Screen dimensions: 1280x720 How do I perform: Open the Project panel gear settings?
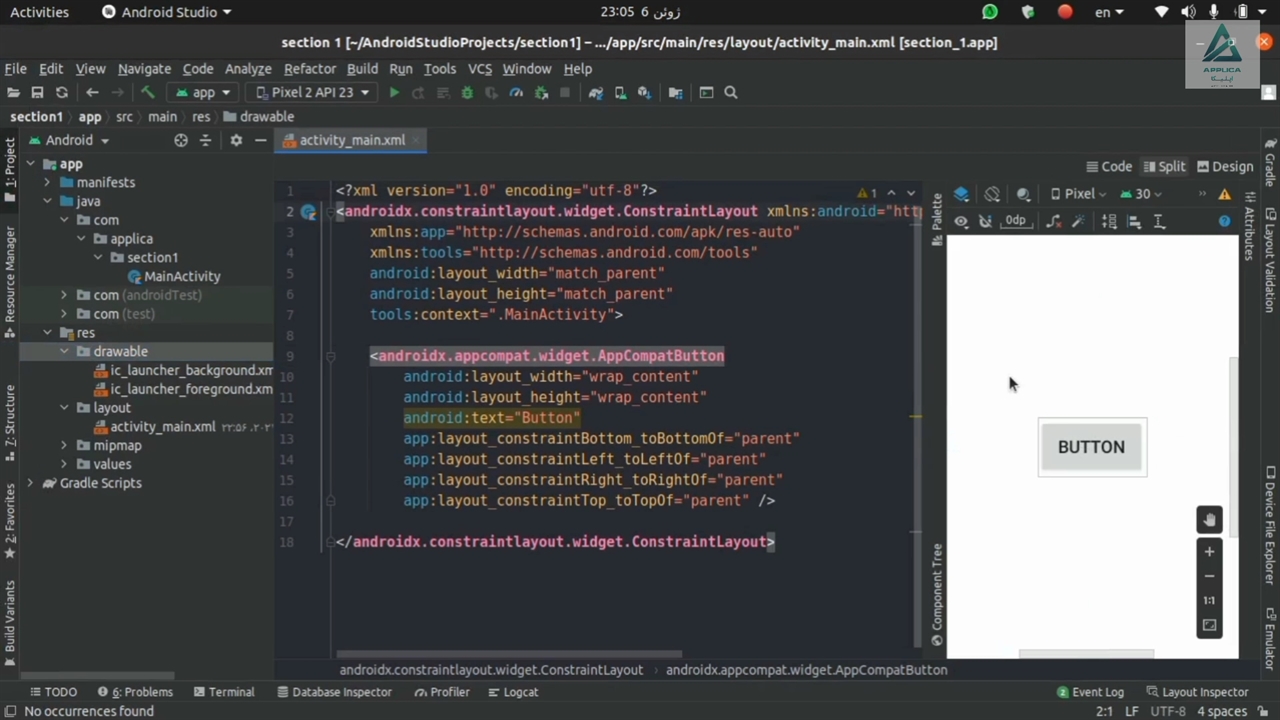[236, 140]
